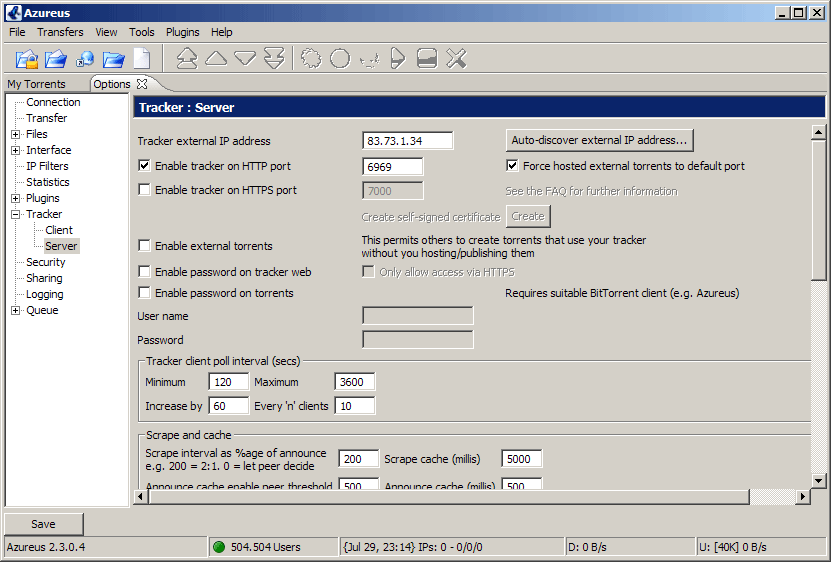The height and width of the screenshot is (562, 831).
Task: Click the jagged circle queue toolbar icon
Action: click(x=311, y=58)
